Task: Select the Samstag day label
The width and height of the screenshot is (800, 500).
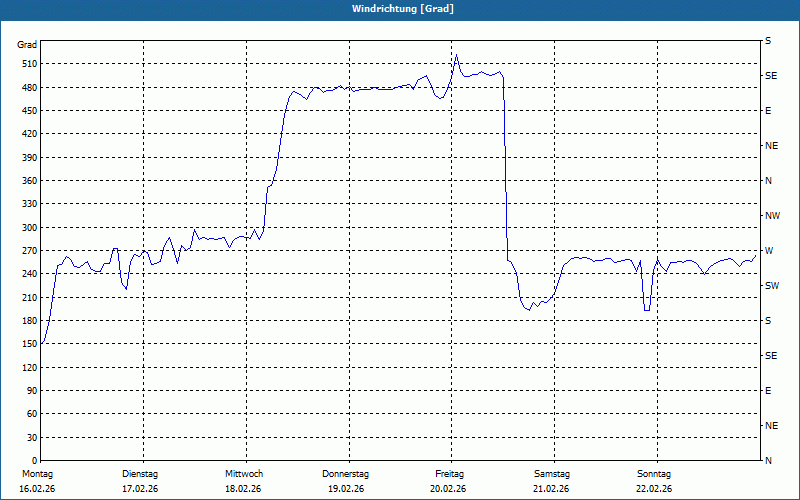Action: 551,474
